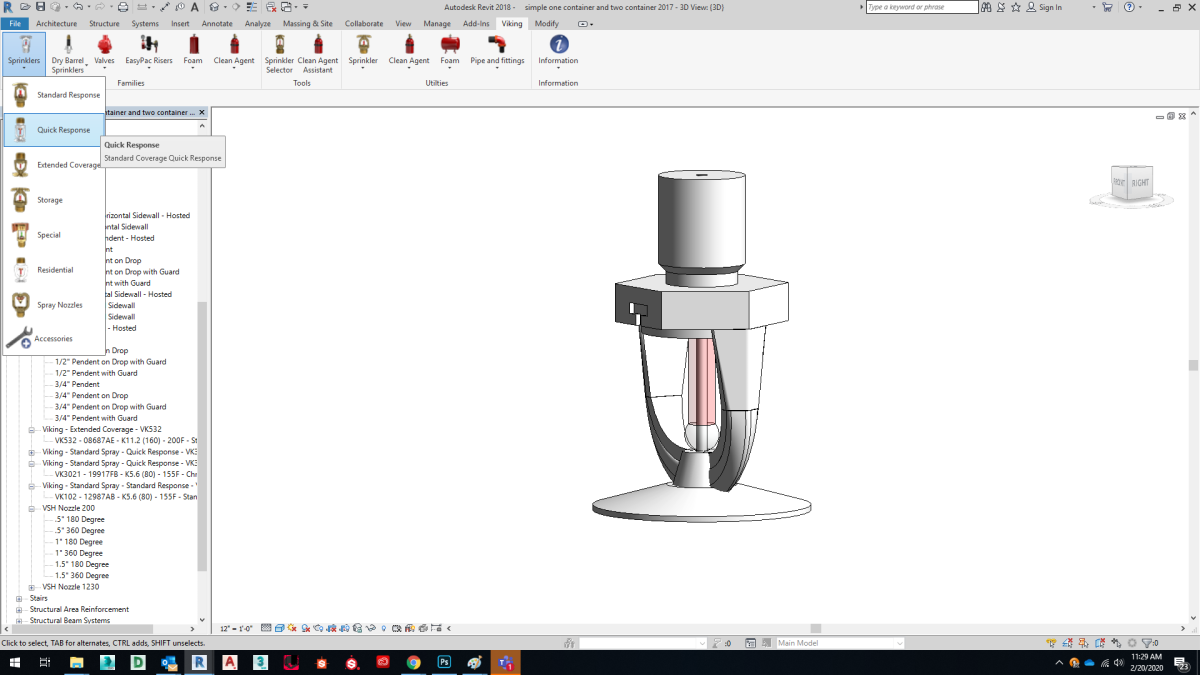The height and width of the screenshot is (675, 1200).
Task: Open Sprinkler utilities dropdown
Action: tap(363, 54)
